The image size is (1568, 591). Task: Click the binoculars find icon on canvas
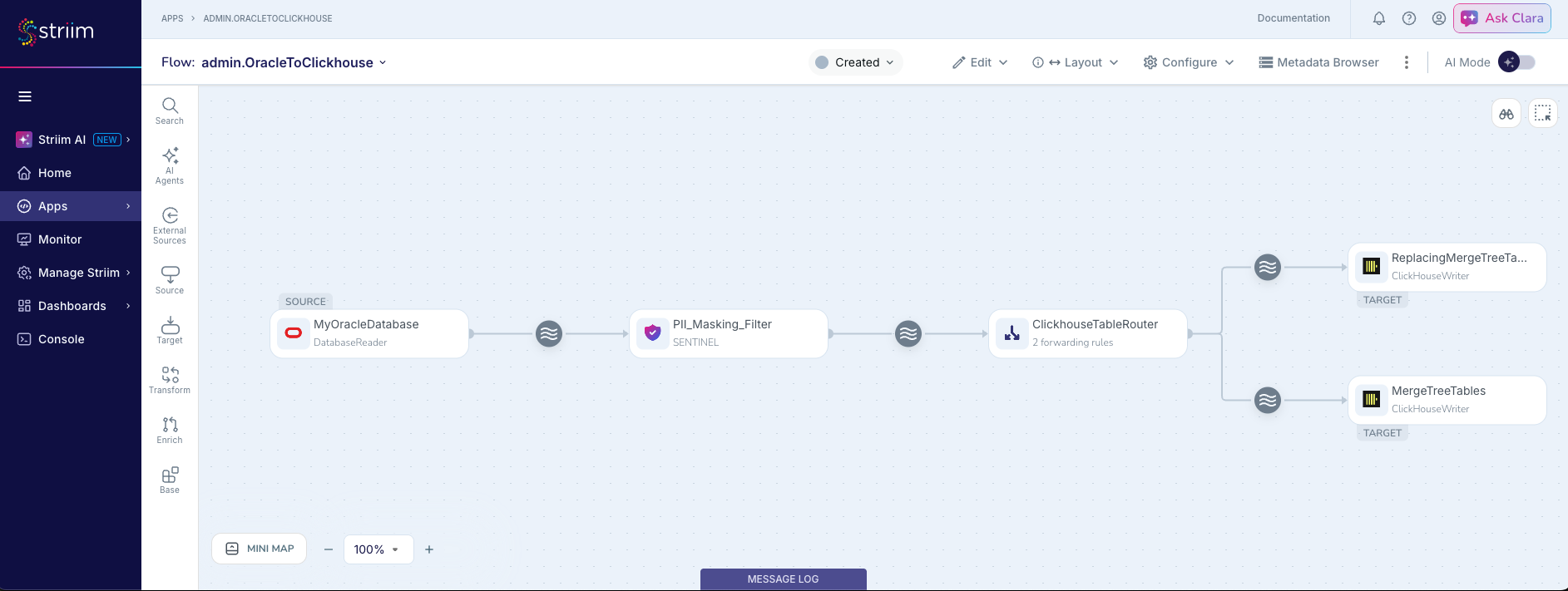point(1506,114)
